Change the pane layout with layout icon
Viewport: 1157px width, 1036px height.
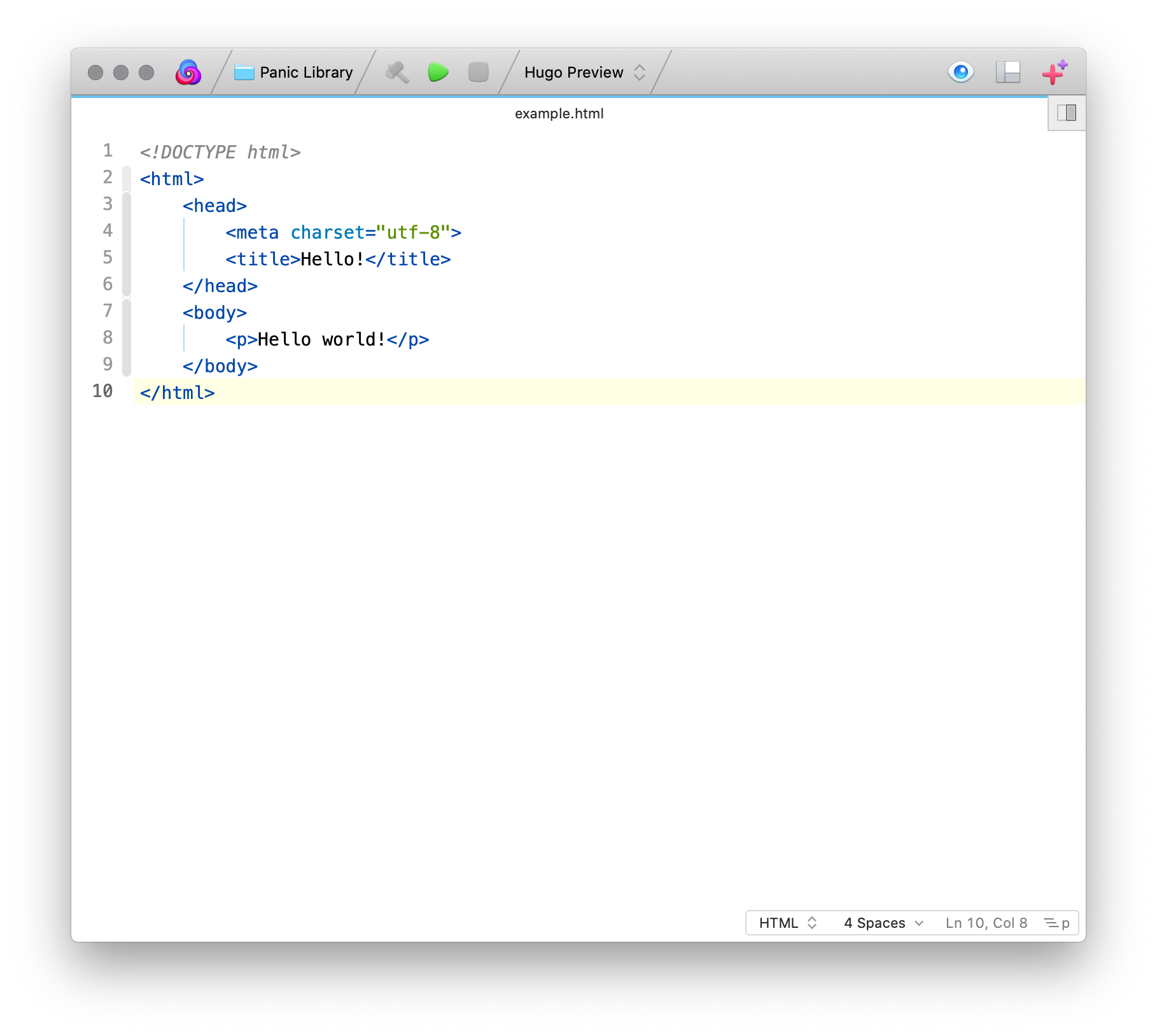pos(1008,73)
